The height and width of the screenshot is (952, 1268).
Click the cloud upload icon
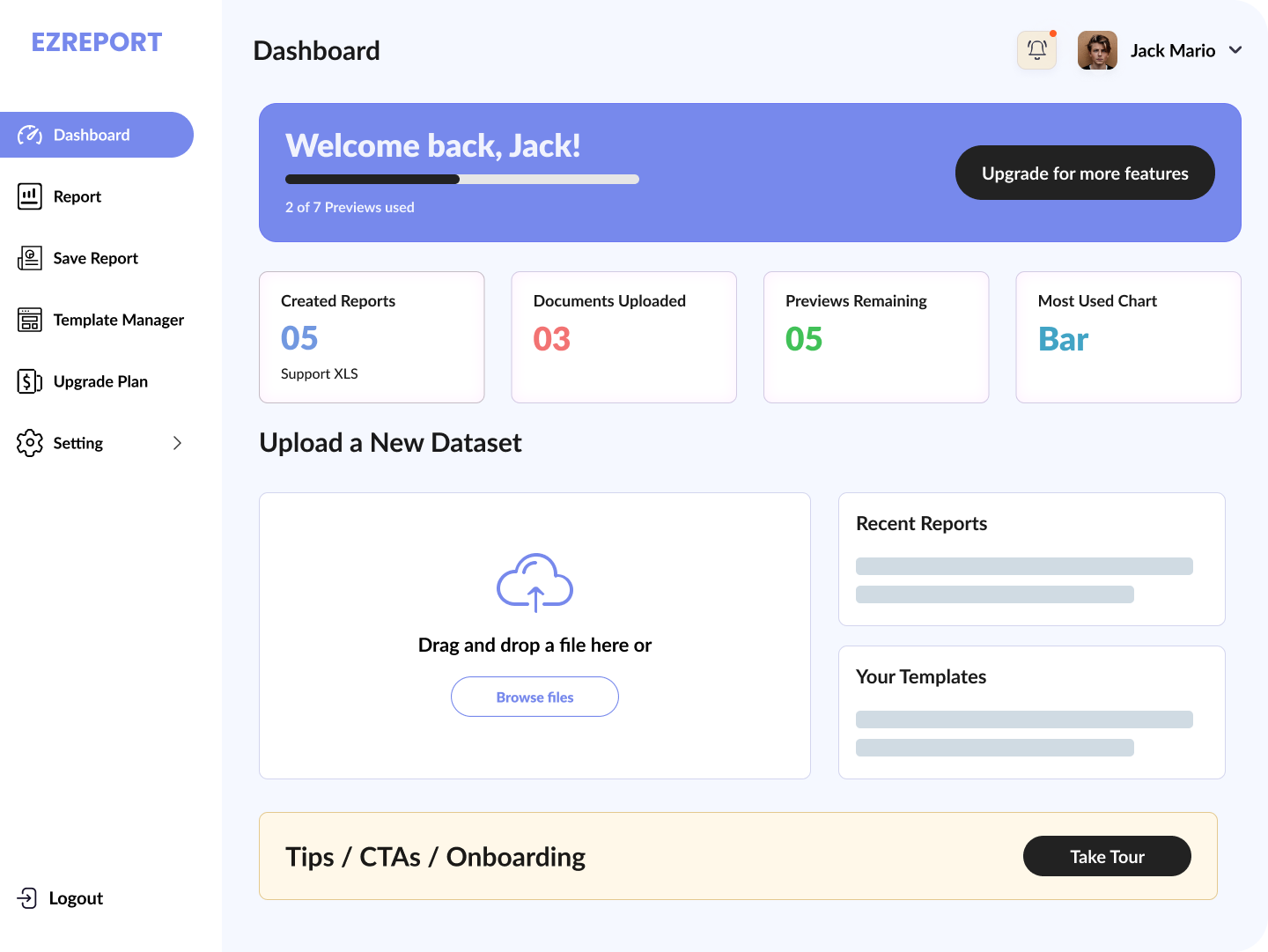[534, 583]
